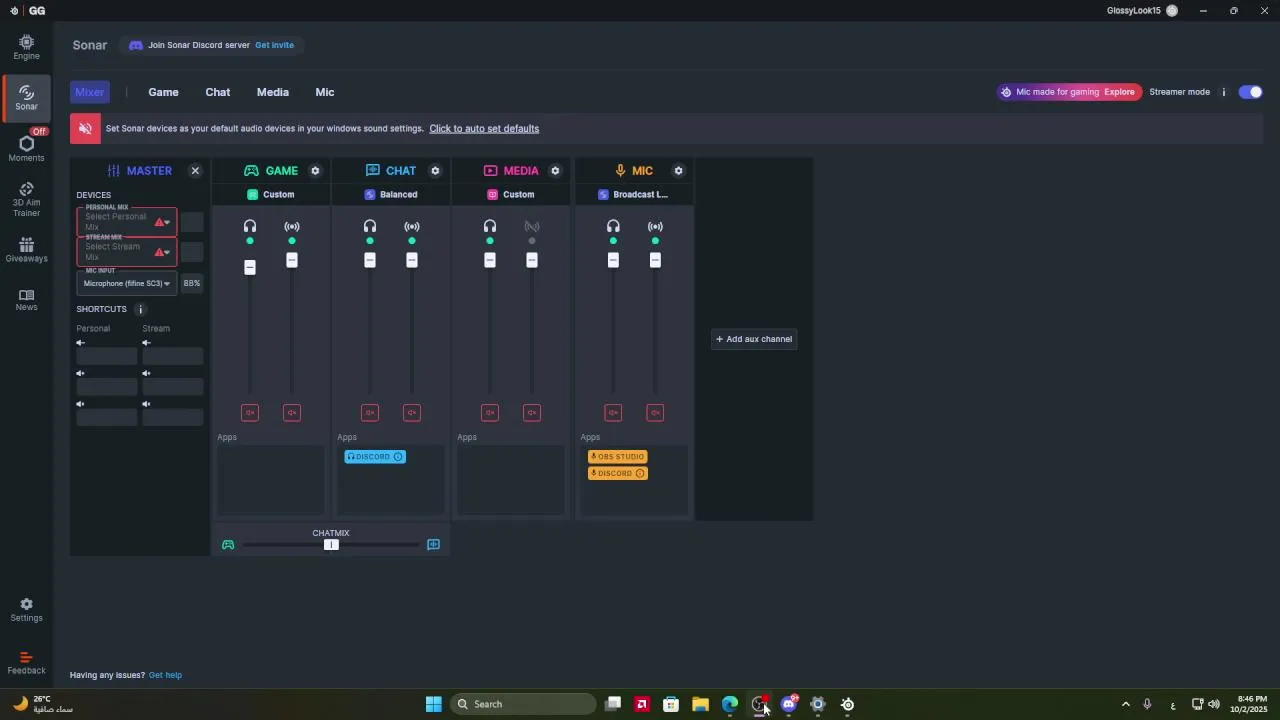Open GAME channel settings gear
The height and width of the screenshot is (720, 1280).
pos(315,171)
